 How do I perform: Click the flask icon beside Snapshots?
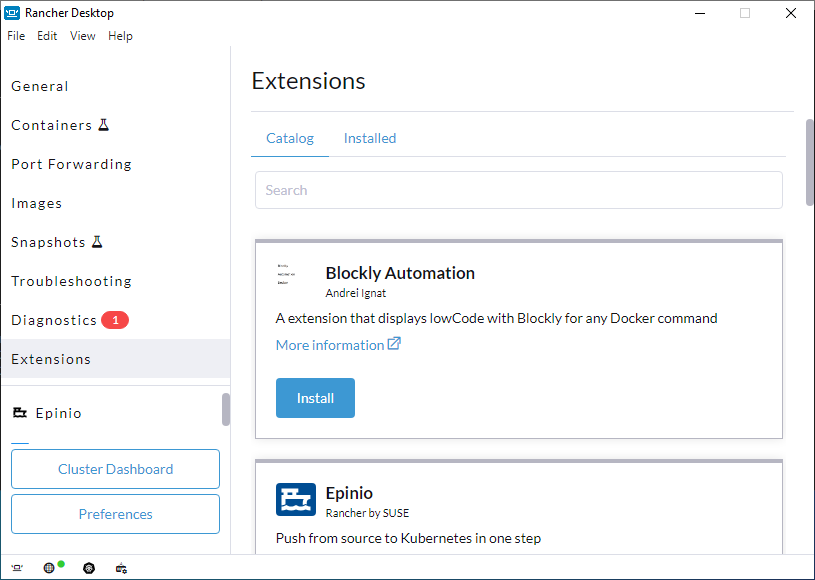tap(97, 242)
